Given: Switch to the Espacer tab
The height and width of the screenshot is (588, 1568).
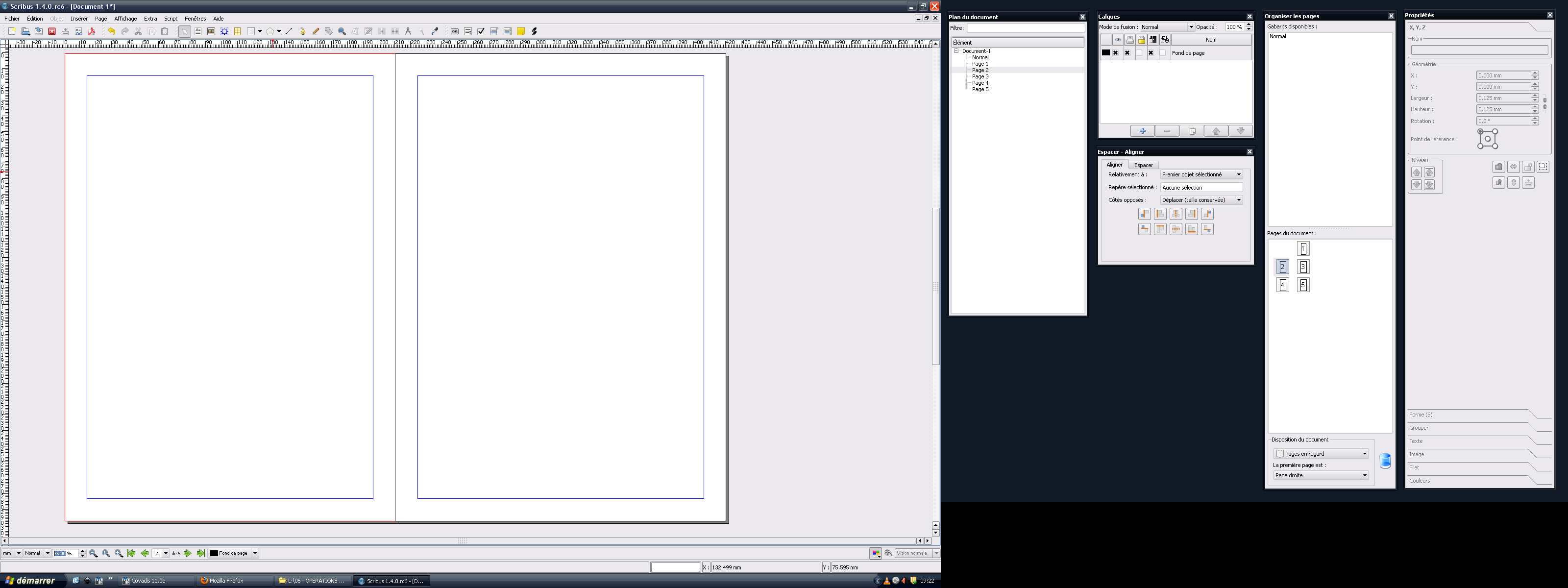Looking at the screenshot, I should (1143, 165).
